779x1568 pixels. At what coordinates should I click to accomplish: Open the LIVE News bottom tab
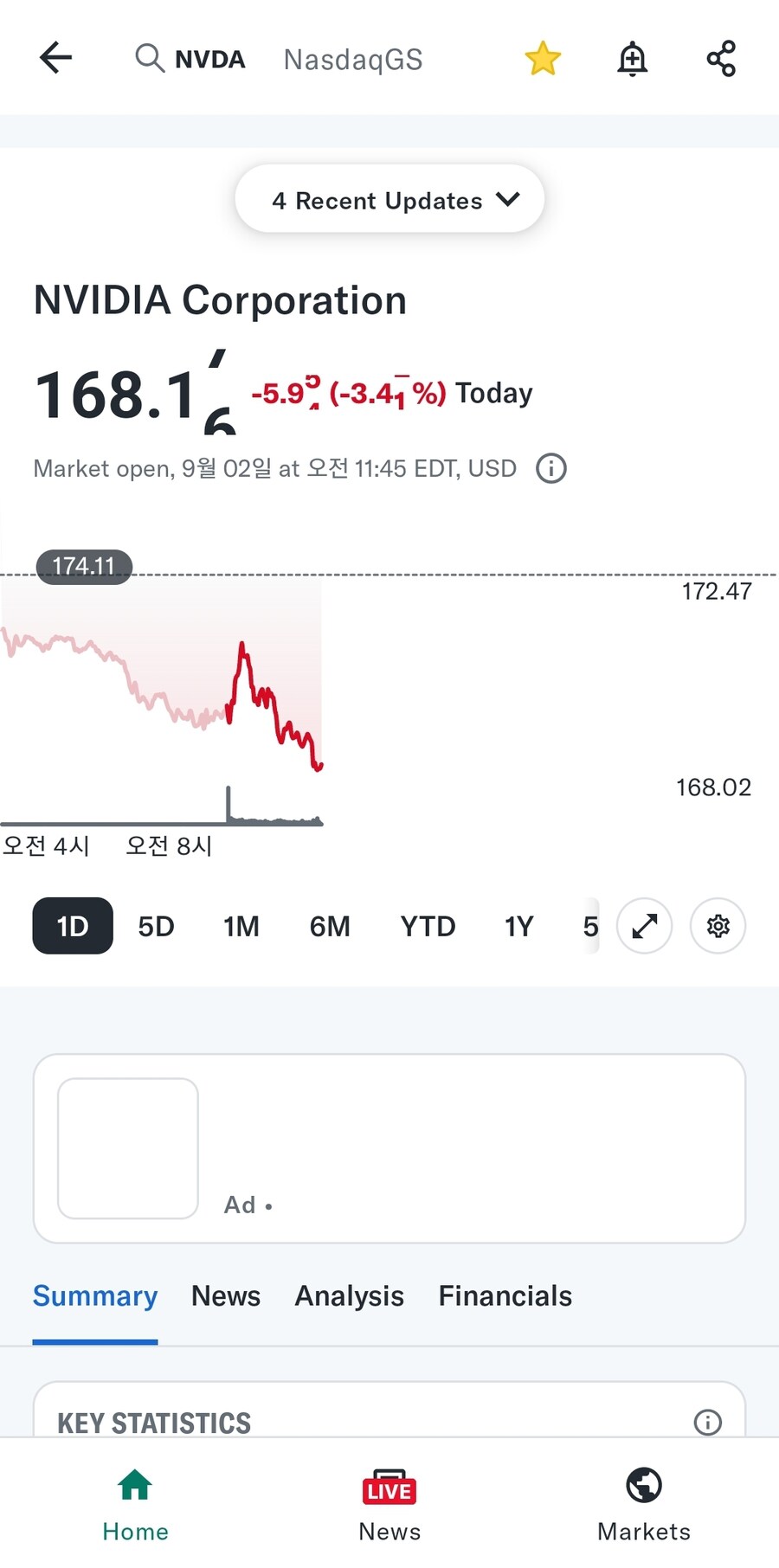389,1506
